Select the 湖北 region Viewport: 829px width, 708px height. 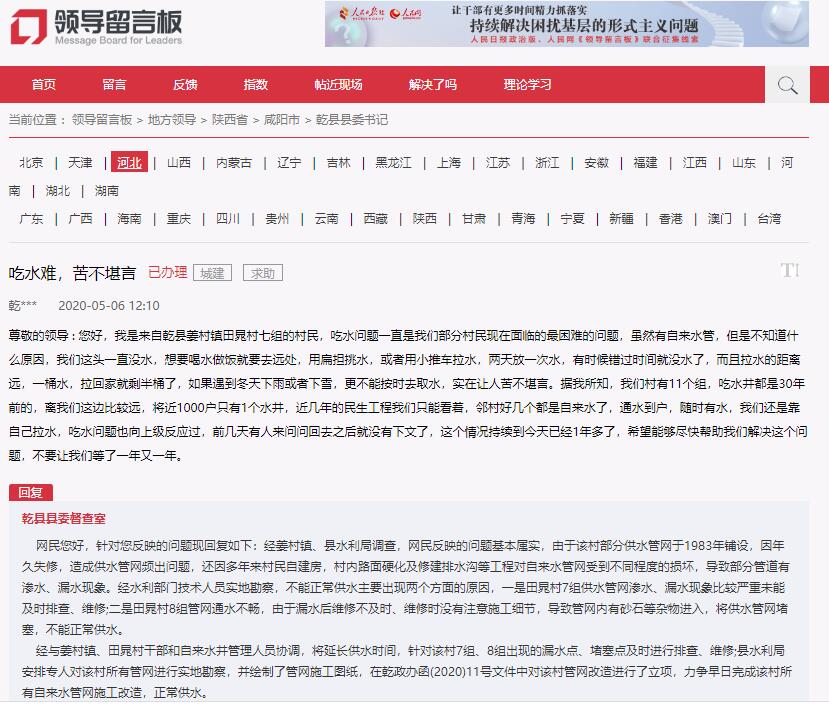[58, 190]
